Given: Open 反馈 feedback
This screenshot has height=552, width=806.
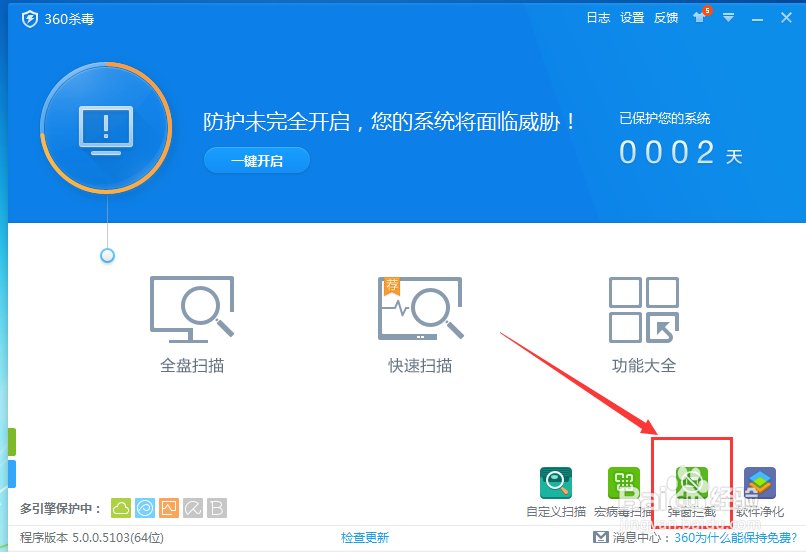Looking at the screenshot, I should coord(666,18).
